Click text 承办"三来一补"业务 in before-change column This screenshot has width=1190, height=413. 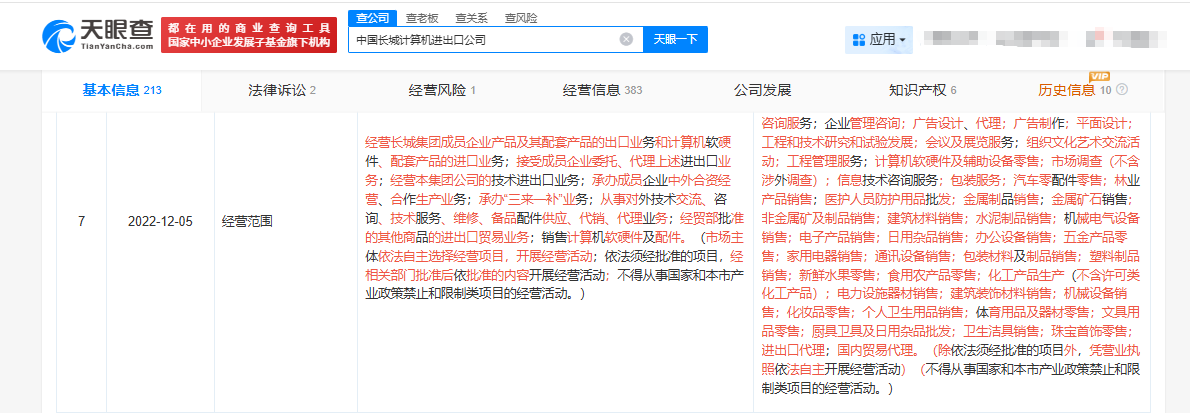[x=532, y=199]
